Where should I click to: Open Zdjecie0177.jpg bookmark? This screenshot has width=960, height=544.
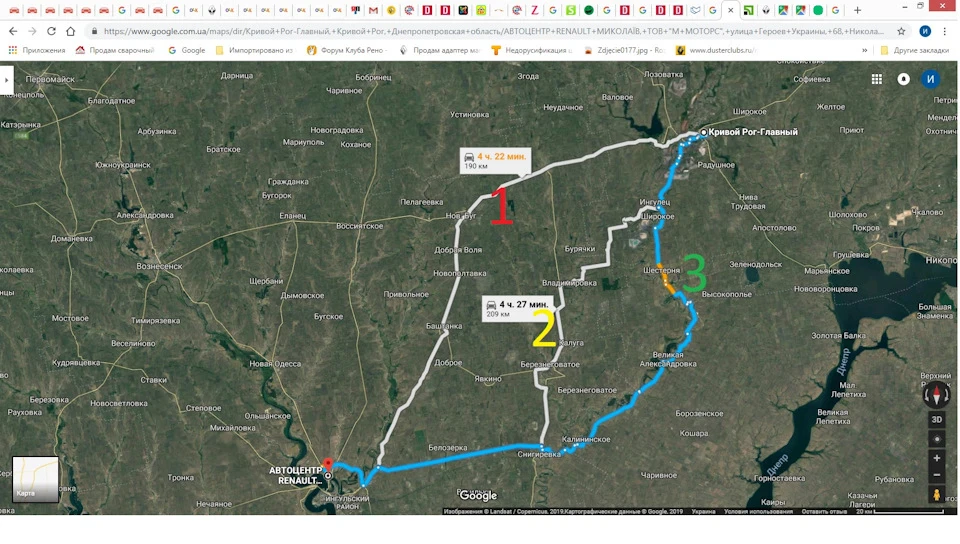click(624, 50)
